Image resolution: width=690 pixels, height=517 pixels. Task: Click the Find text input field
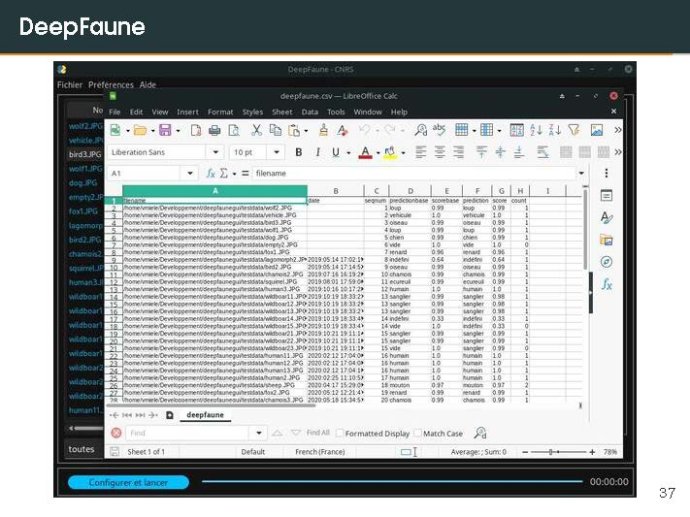click(187, 433)
